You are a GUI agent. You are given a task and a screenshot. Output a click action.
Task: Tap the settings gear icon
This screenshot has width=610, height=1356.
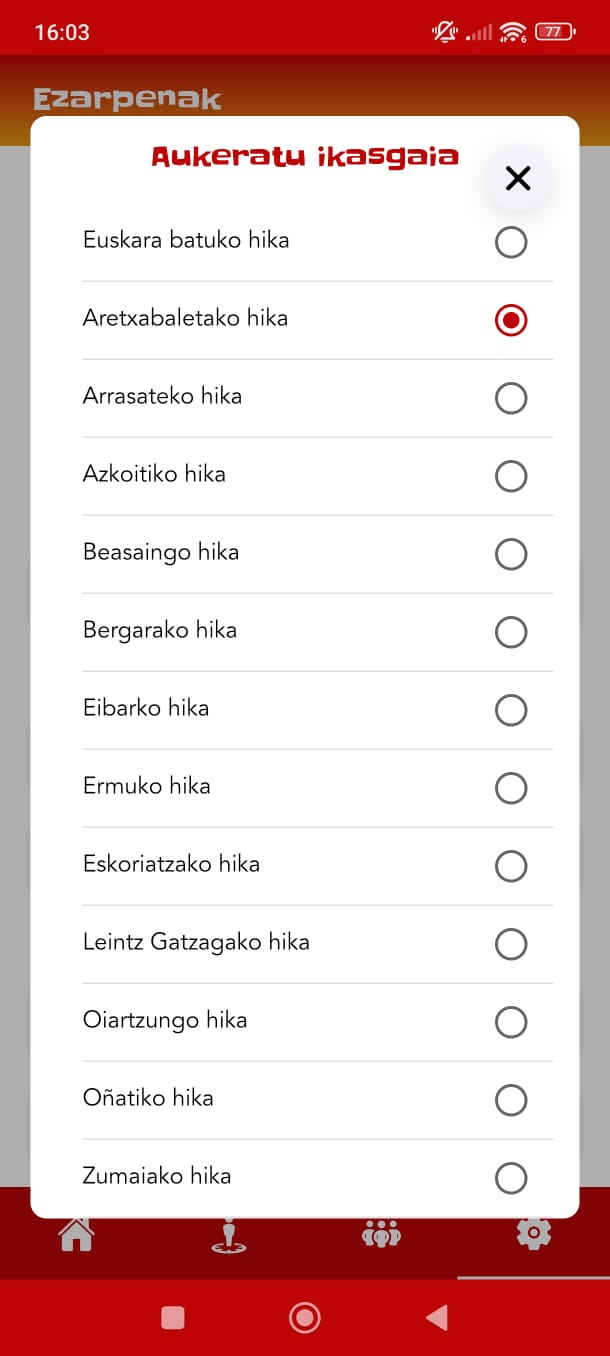[x=533, y=1234]
